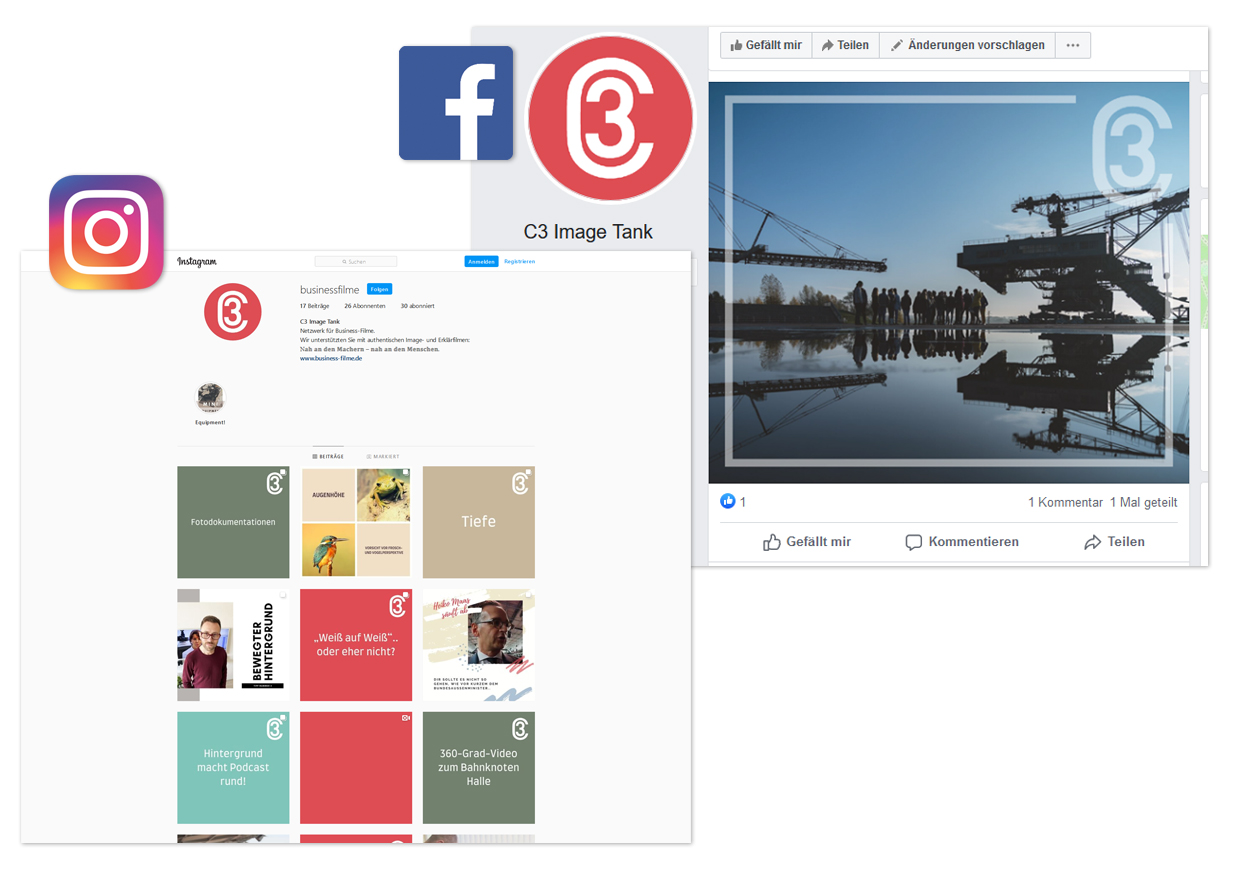Open the Registrieren link on Instagram
1240x874 pixels.
click(x=519, y=262)
